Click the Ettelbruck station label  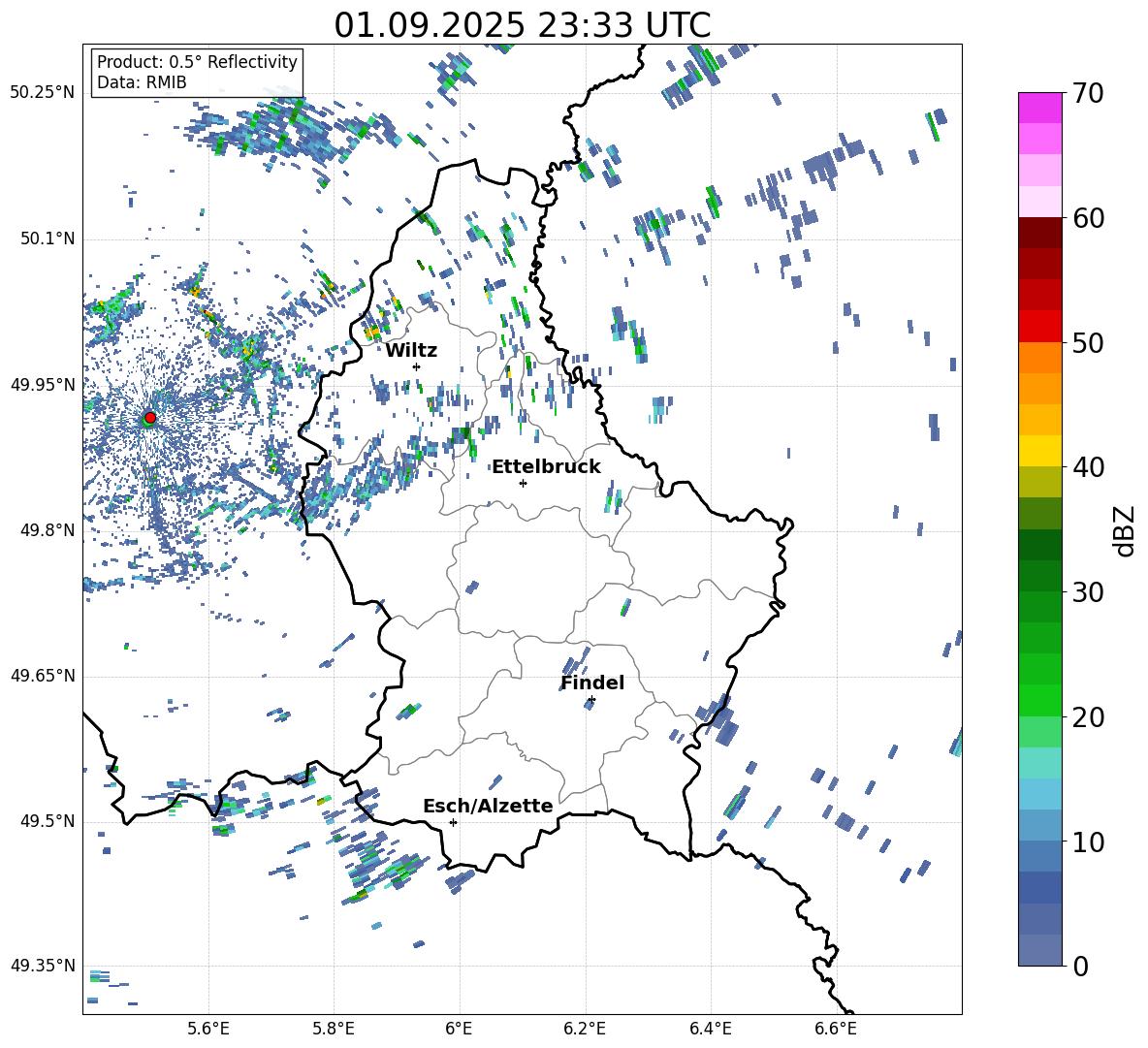[x=546, y=467]
